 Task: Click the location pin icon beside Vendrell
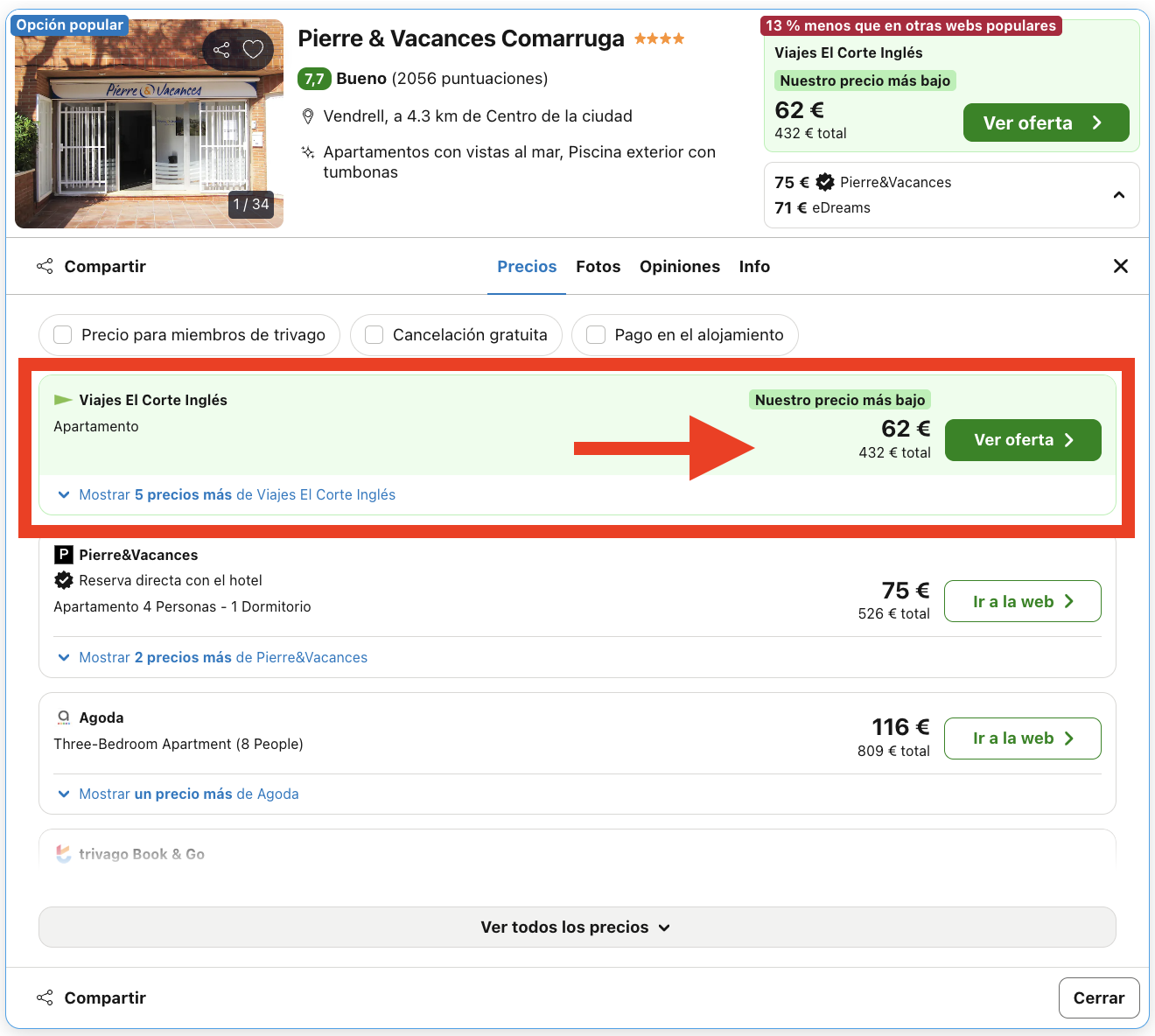click(308, 116)
